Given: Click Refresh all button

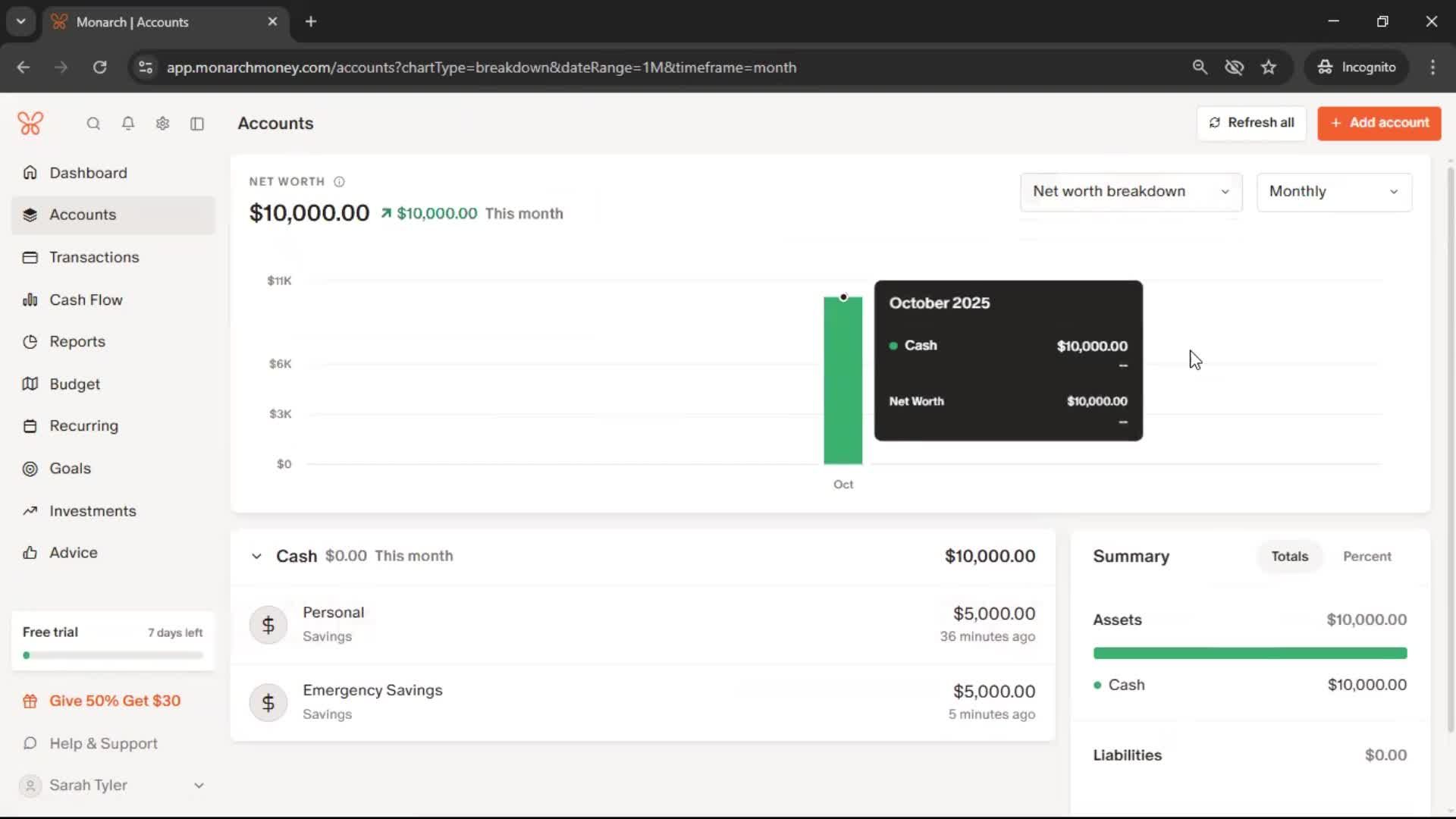Looking at the screenshot, I should point(1251,123).
